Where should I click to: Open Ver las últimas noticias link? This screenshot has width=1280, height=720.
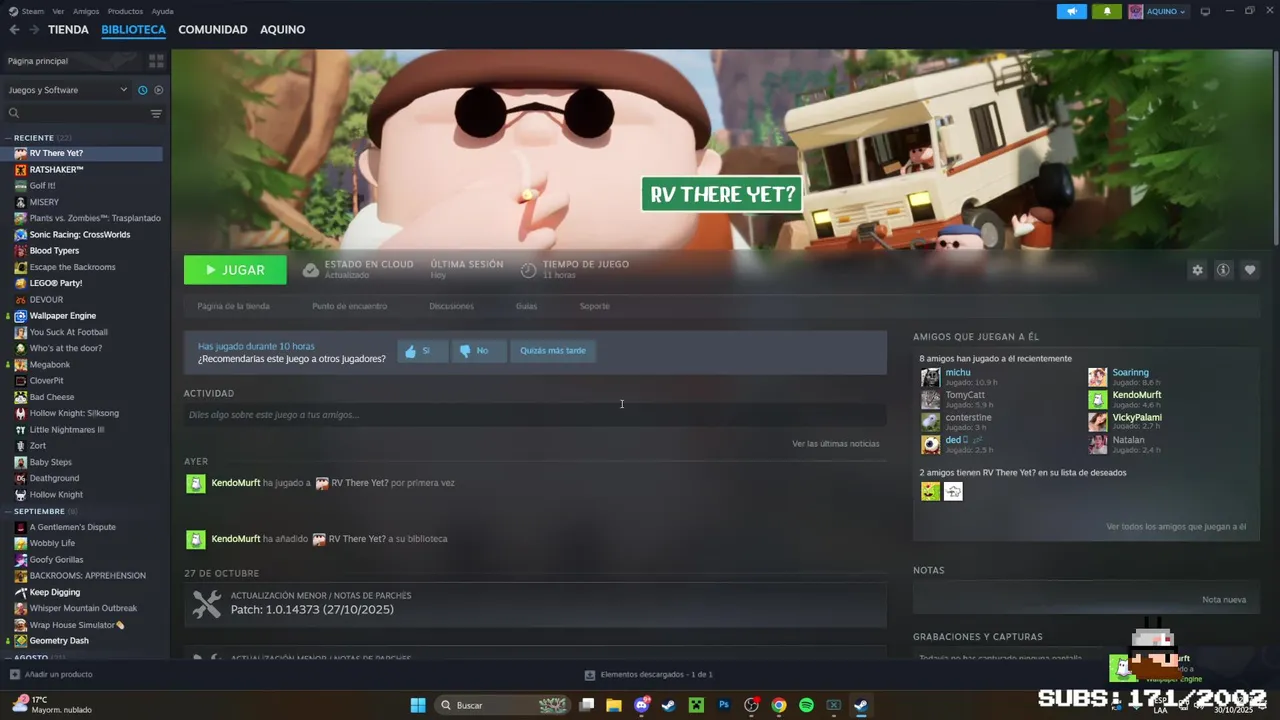click(x=836, y=444)
